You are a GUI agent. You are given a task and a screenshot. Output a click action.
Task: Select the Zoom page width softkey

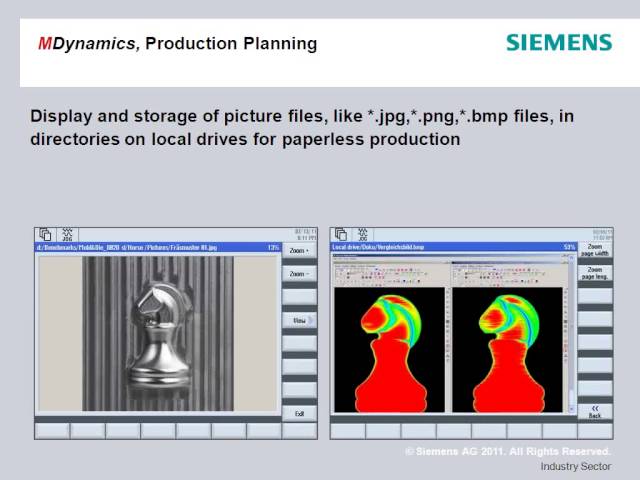tap(595, 250)
